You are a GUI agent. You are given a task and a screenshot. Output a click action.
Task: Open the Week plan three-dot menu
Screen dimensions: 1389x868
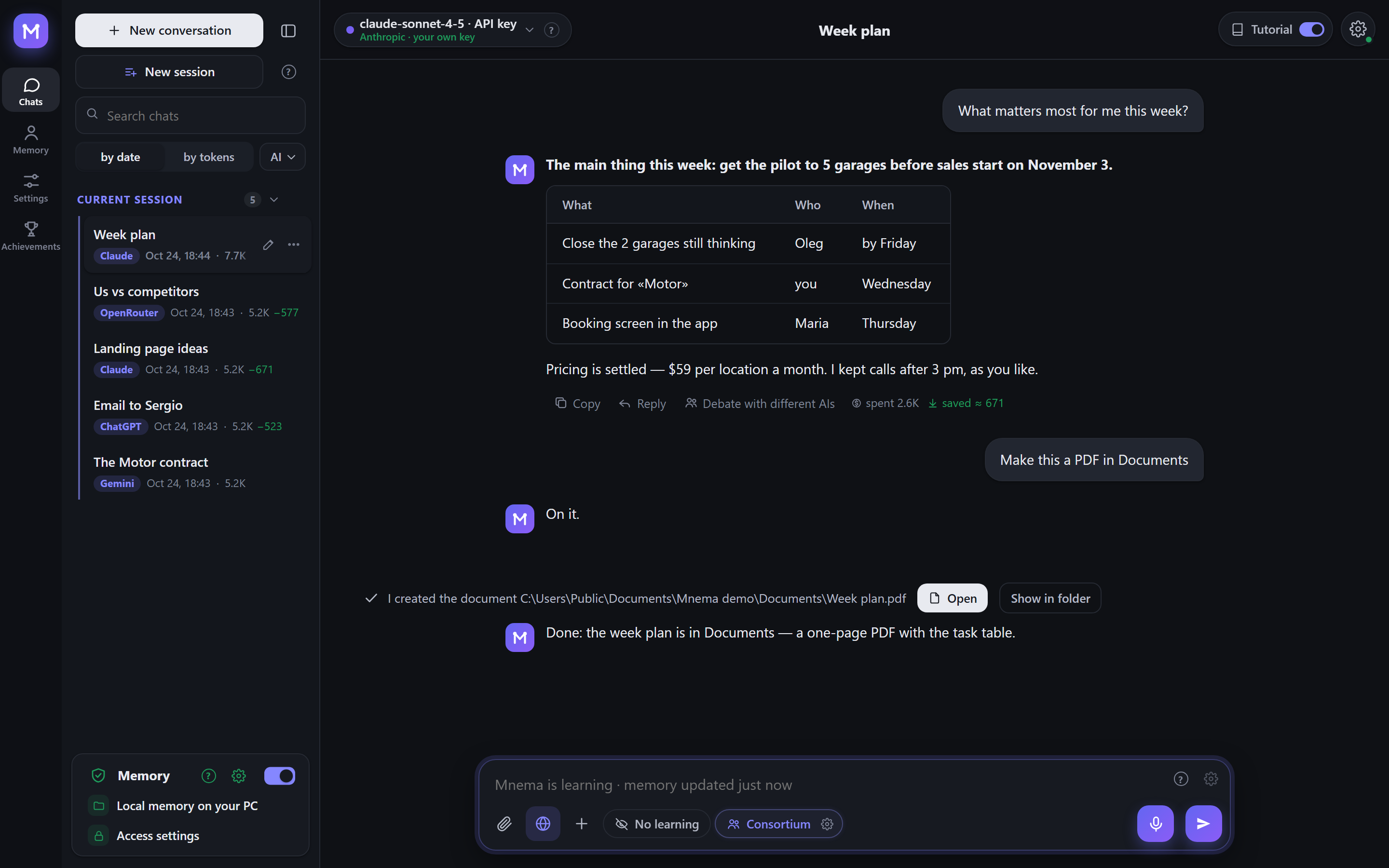click(293, 244)
